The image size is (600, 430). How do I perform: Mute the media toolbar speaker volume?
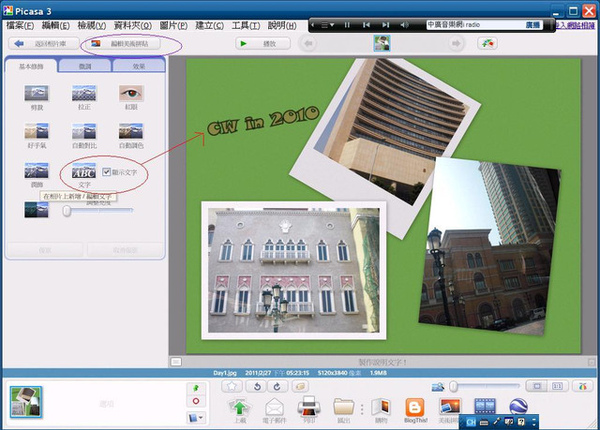[404, 25]
